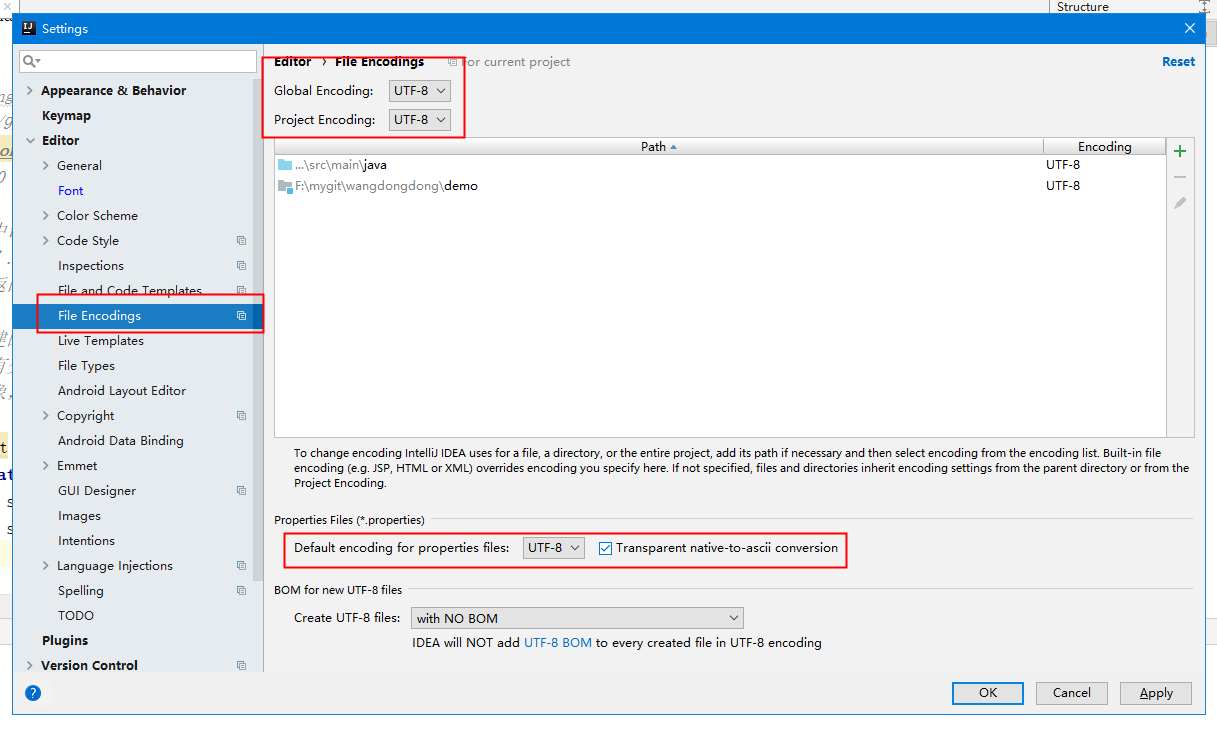
Task: Expand the Language Injections node
Action: click(x=46, y=566)
